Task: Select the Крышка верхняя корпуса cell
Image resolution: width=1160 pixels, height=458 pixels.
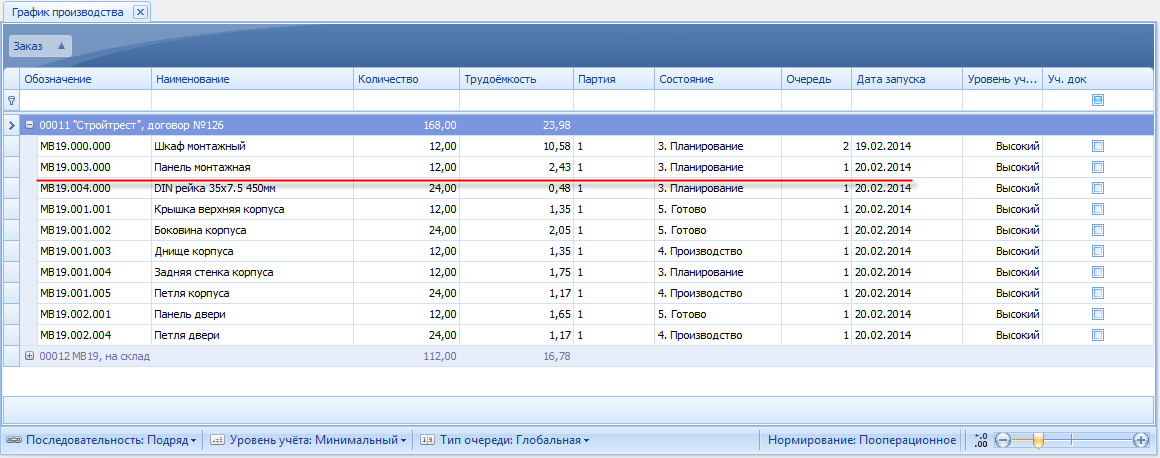Action: tap(252, 209)
